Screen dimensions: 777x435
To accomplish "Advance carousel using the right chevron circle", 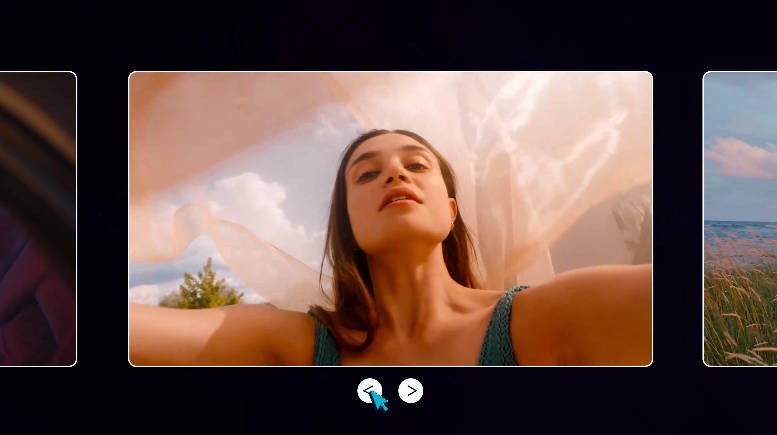I will (410, 391).
